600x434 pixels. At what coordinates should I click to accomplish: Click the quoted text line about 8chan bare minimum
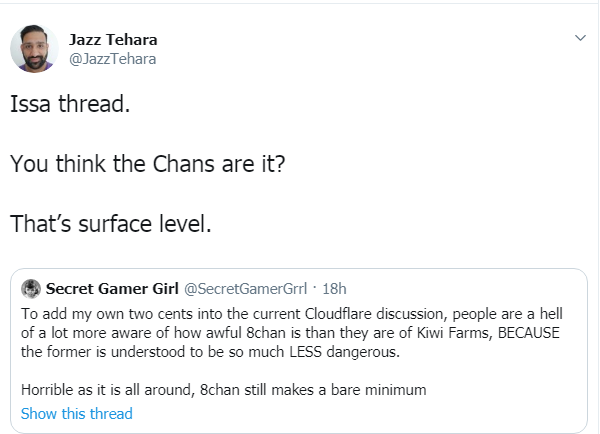[x=223, y=390]
